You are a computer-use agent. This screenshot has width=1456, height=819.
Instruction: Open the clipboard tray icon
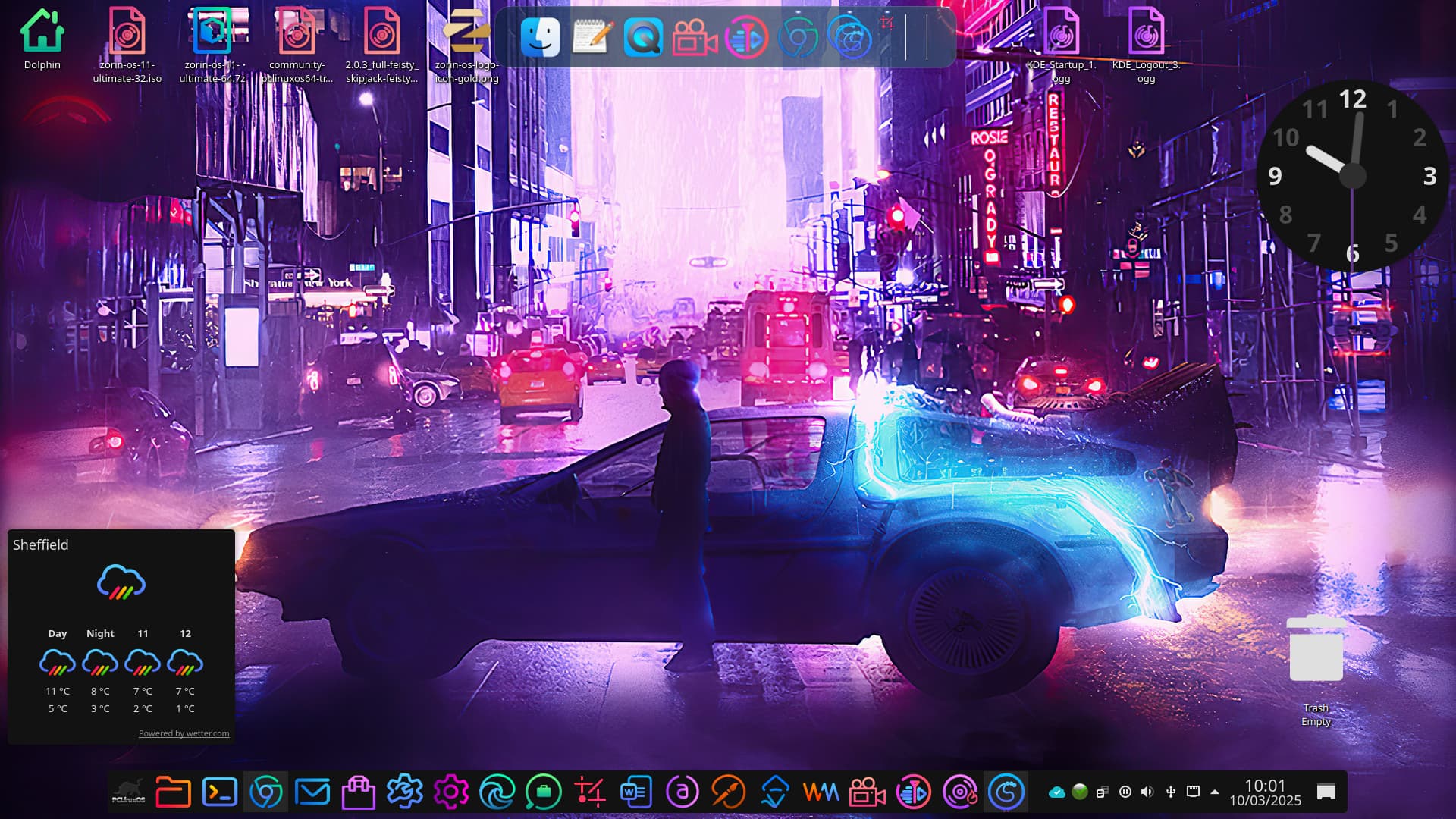[1102, 792]
